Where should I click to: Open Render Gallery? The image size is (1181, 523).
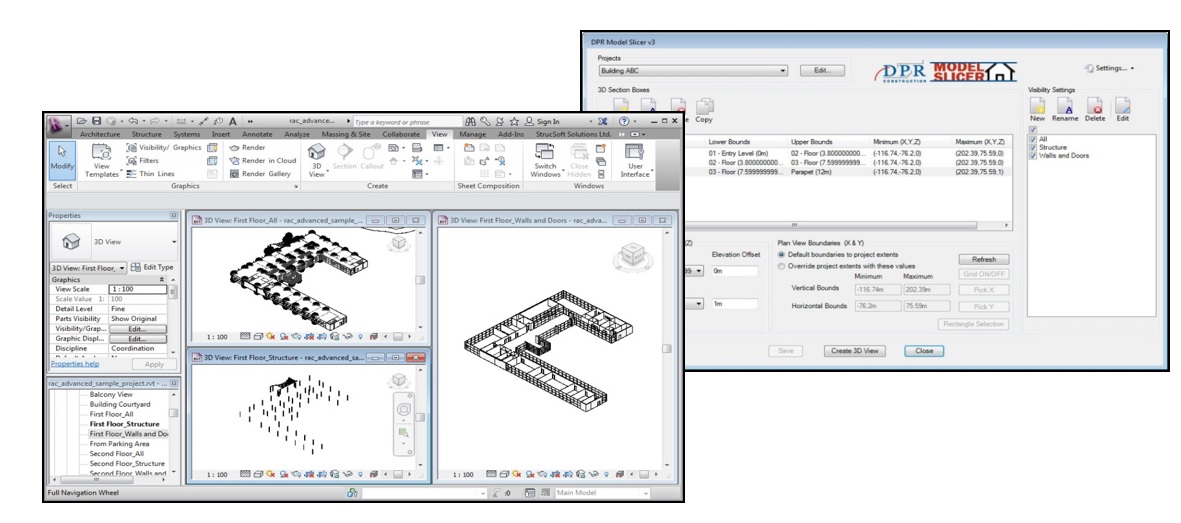260,173
